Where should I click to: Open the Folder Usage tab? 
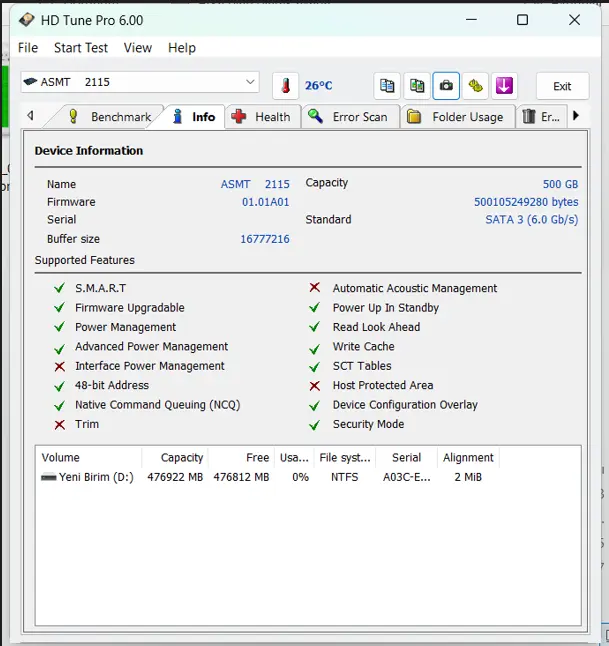(457, 117)
